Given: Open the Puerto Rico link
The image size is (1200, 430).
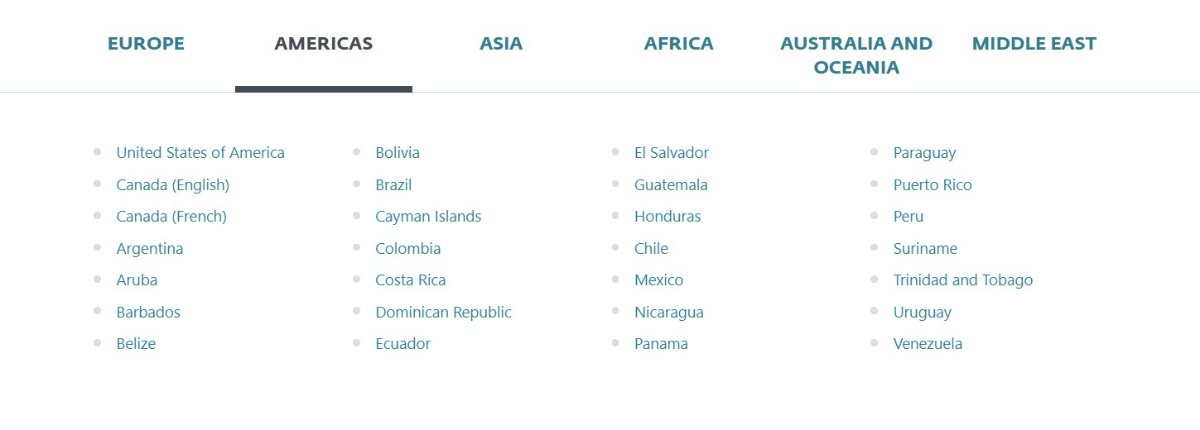Looking at the screenshot, I should point(932,185).
